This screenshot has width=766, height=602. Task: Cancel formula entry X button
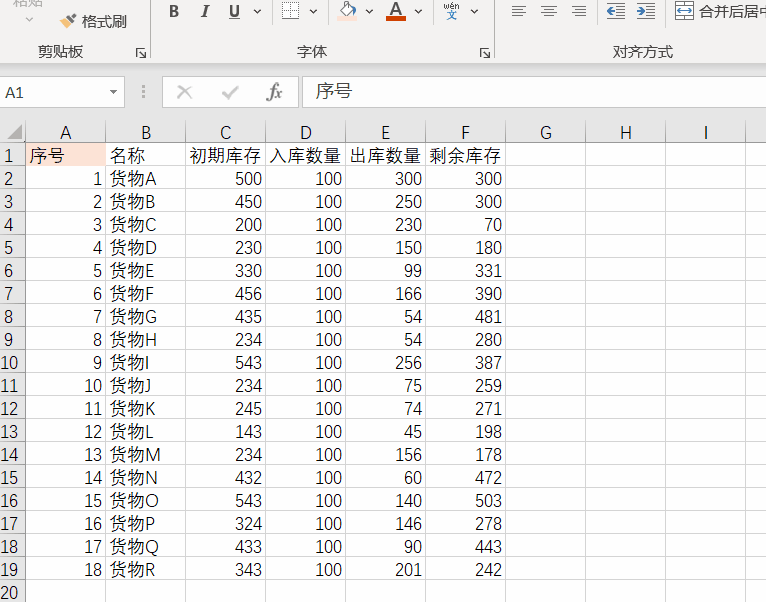point(184,92)
